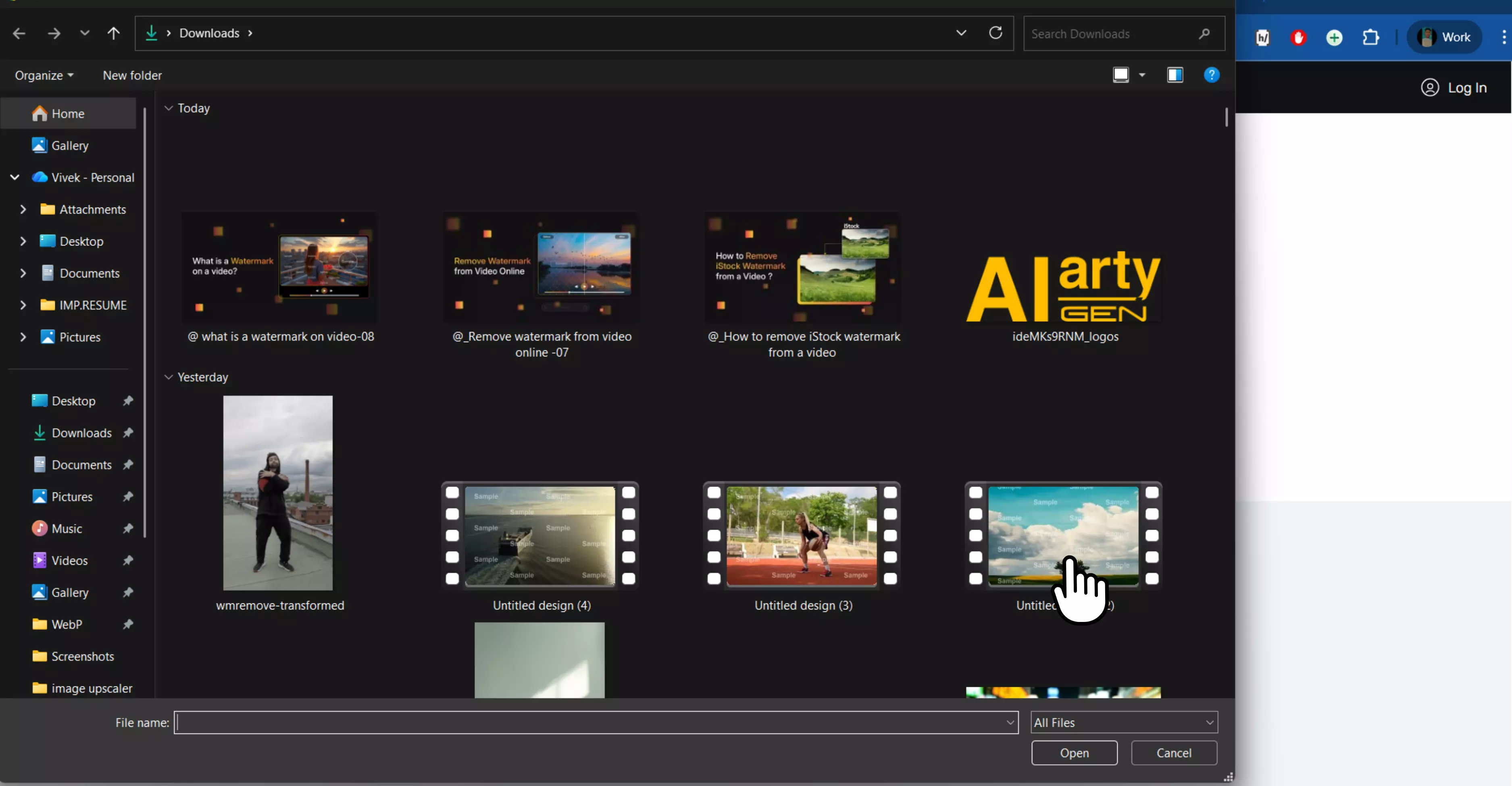The height and width of the screenshot is (786, 1512).
Task: Open the Work profile button in browser
Action: click(x=1444, y=37)
